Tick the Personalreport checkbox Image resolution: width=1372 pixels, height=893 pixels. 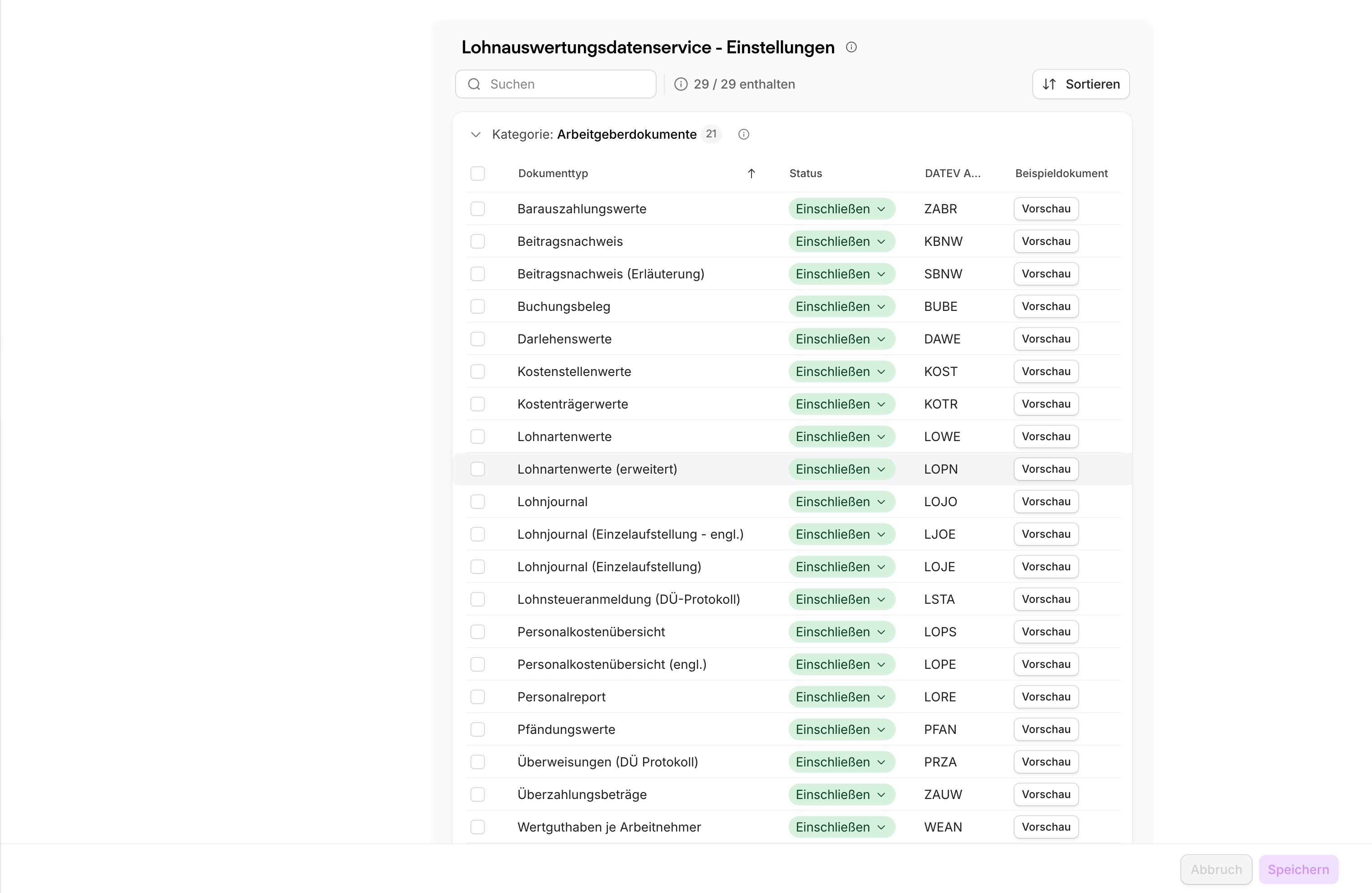[477, 697]
